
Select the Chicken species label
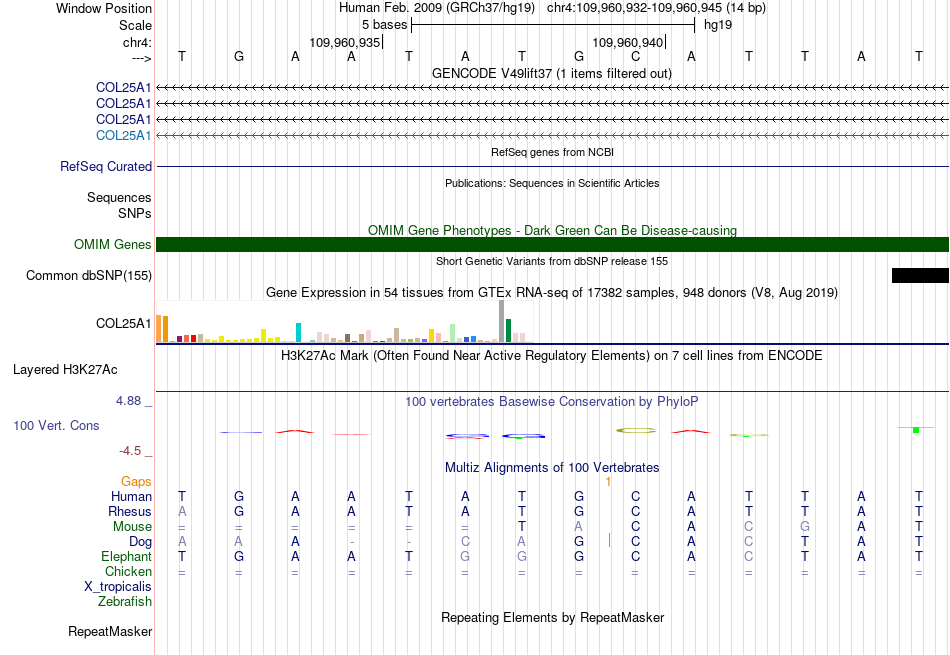128,572
